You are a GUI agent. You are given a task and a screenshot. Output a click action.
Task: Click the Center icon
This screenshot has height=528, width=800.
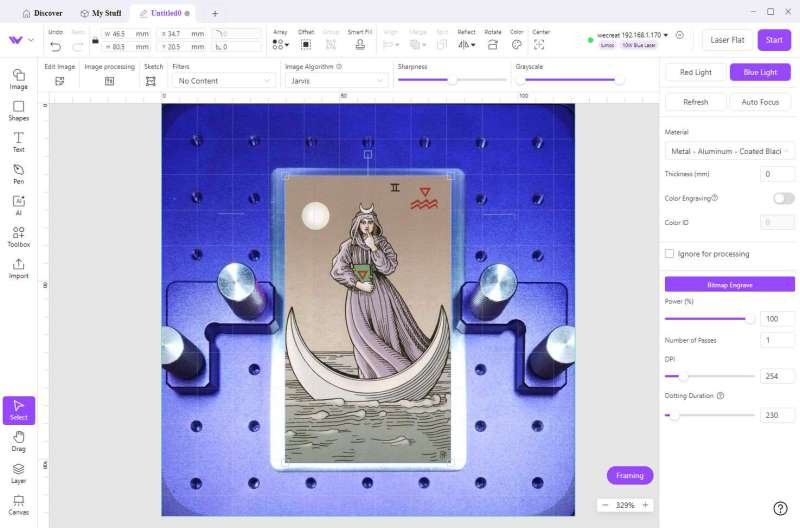pos(539,45)
